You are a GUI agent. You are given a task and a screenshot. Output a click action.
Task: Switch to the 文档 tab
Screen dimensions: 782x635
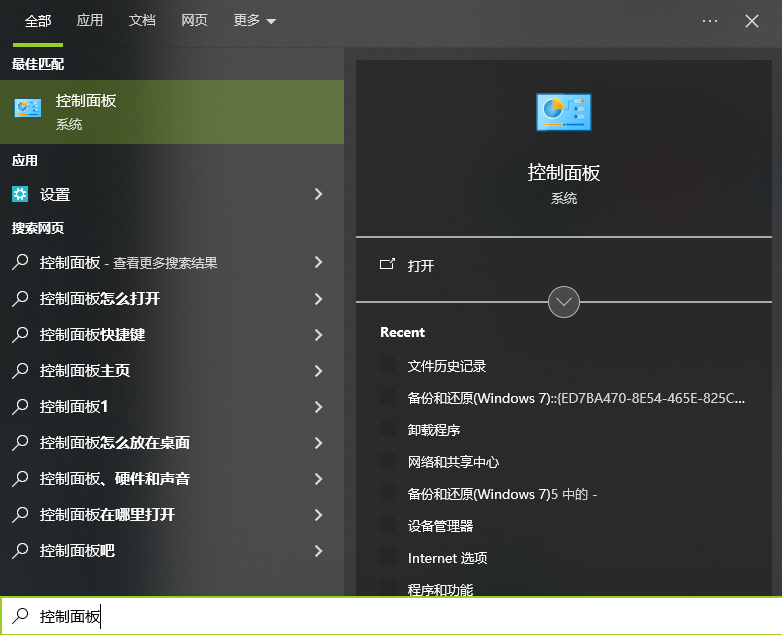[x=142, y=20]
